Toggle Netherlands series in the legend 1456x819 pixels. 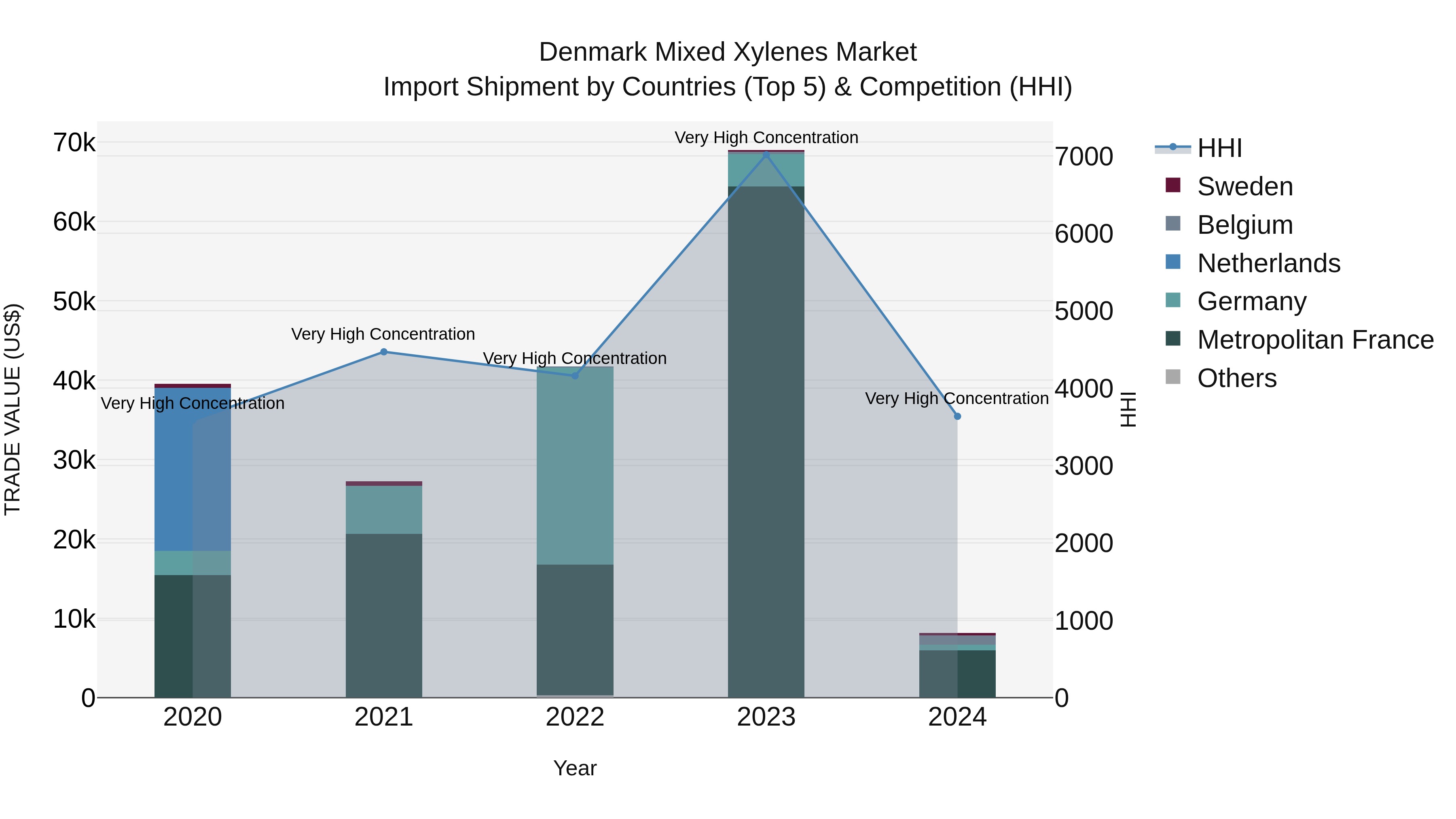pyautogui.click(x=1254, y=263)
